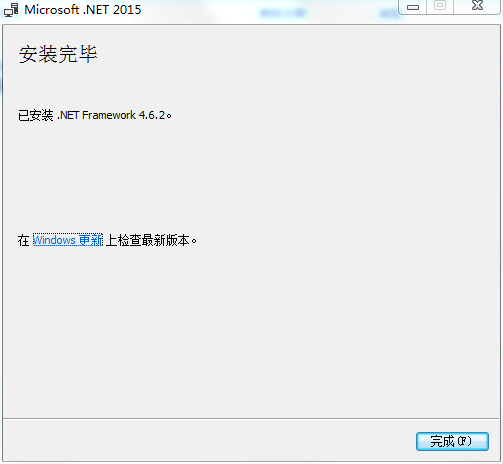Click the text 已安装 .NET Framework 4.6.2。
This screenshot has height=464, width=503.
pyautogui.click(x=95, y=115)
